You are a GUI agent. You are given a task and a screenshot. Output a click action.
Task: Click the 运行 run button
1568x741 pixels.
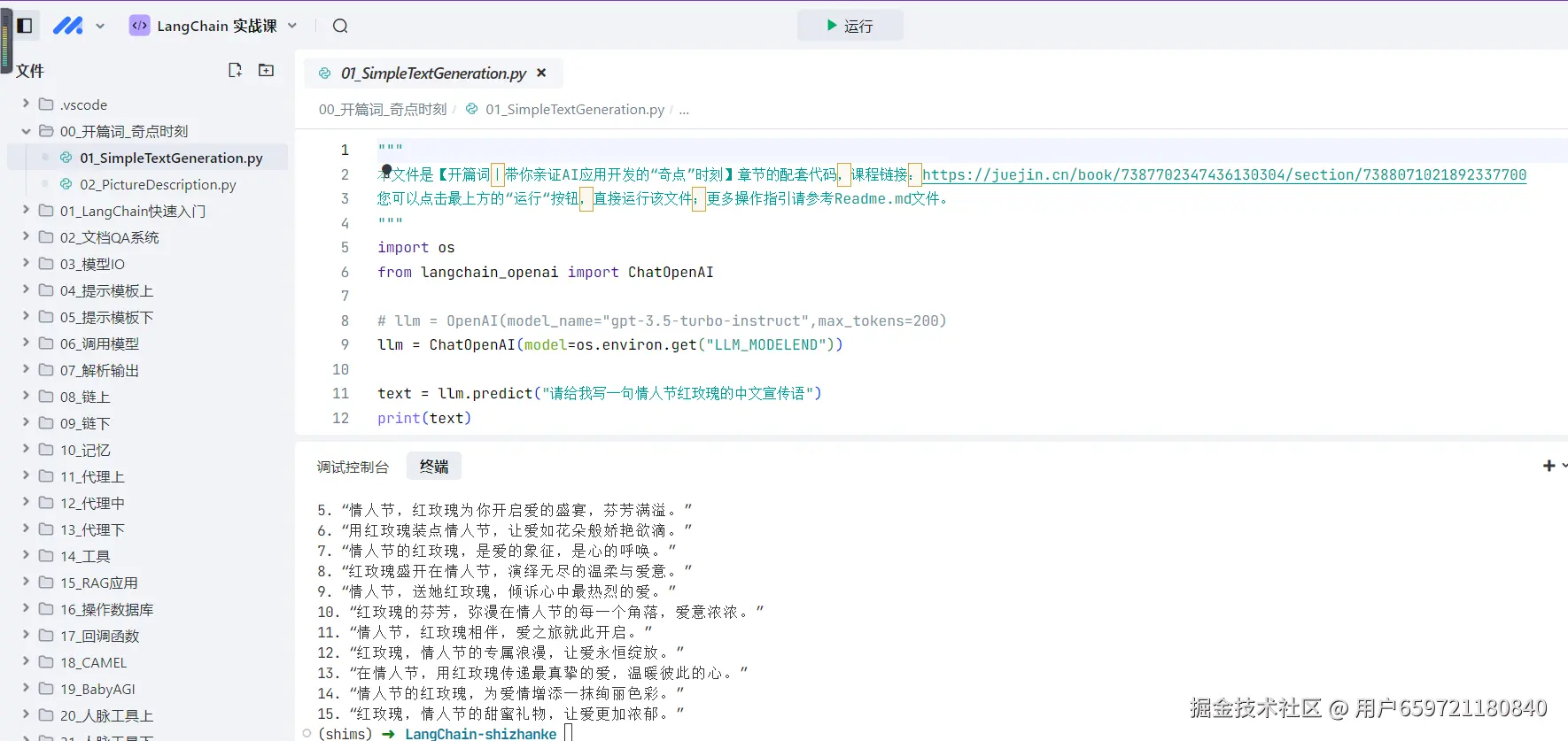(850, 26)
